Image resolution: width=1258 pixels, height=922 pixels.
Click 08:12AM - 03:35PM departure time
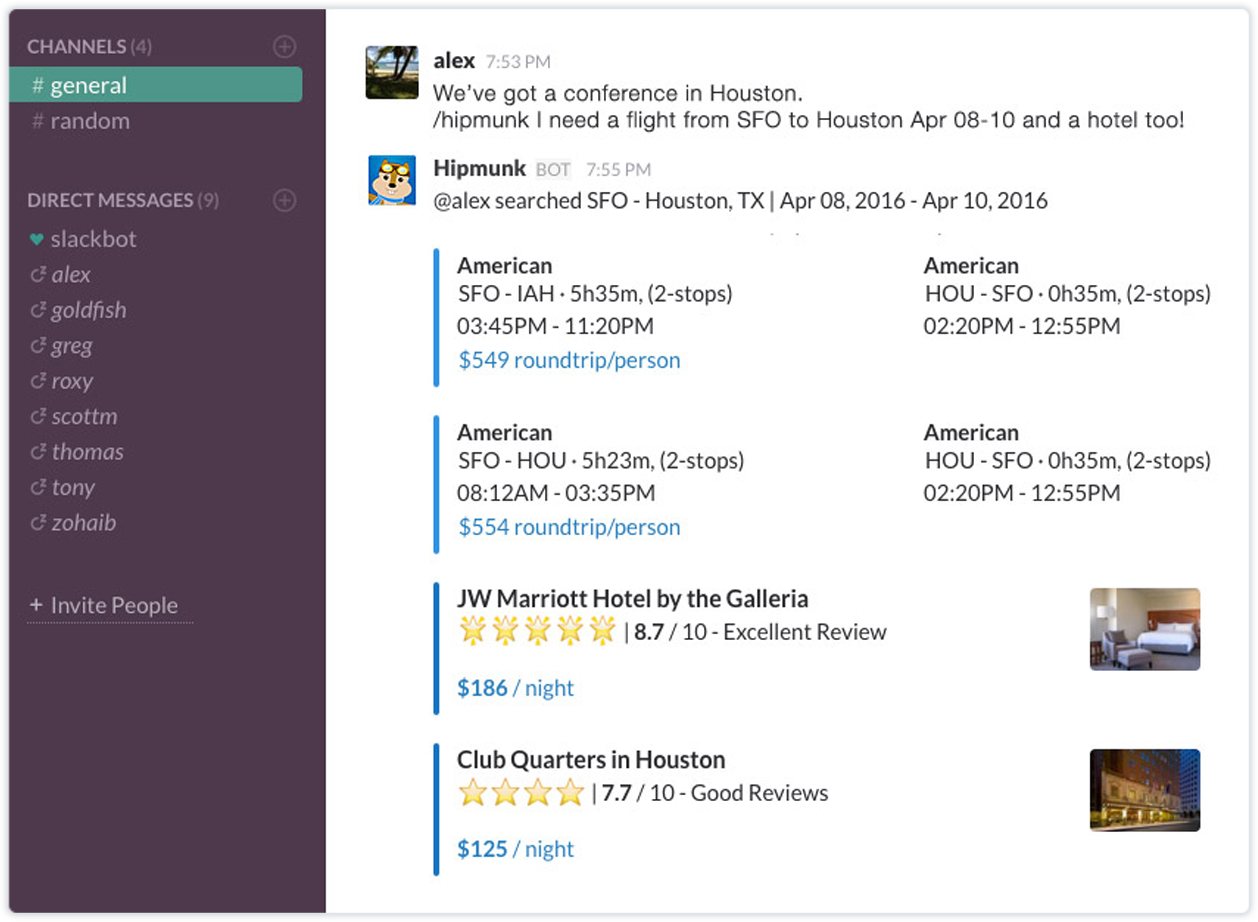pyautogui.click(x=556, y=493)
